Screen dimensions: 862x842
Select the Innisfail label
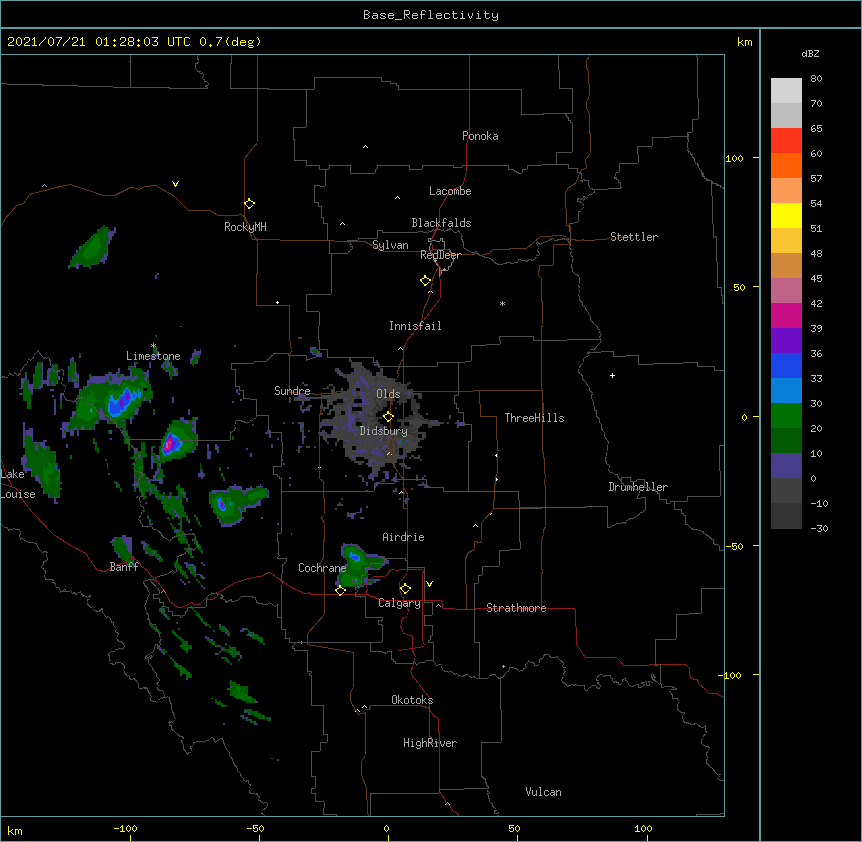pos(415,326)
